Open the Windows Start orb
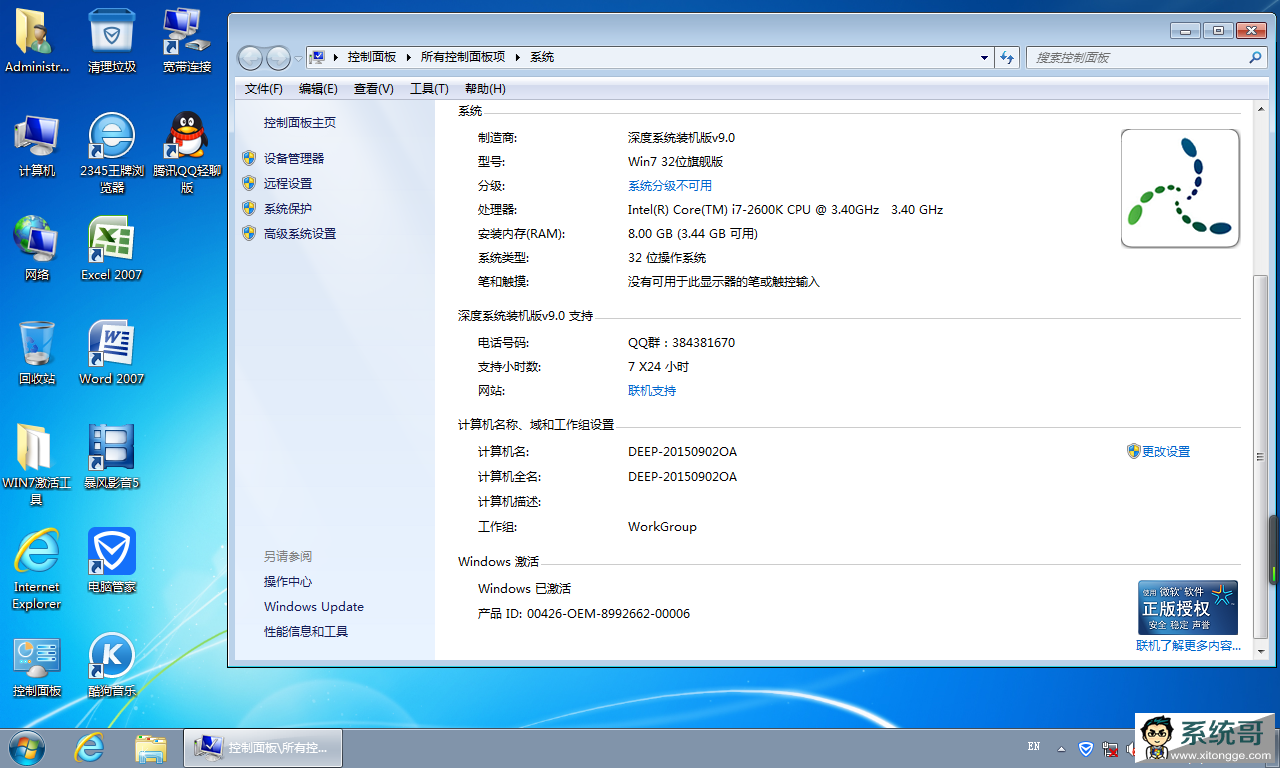The image size is (1280, 768). pyautogui.click(x=27, y=747)
